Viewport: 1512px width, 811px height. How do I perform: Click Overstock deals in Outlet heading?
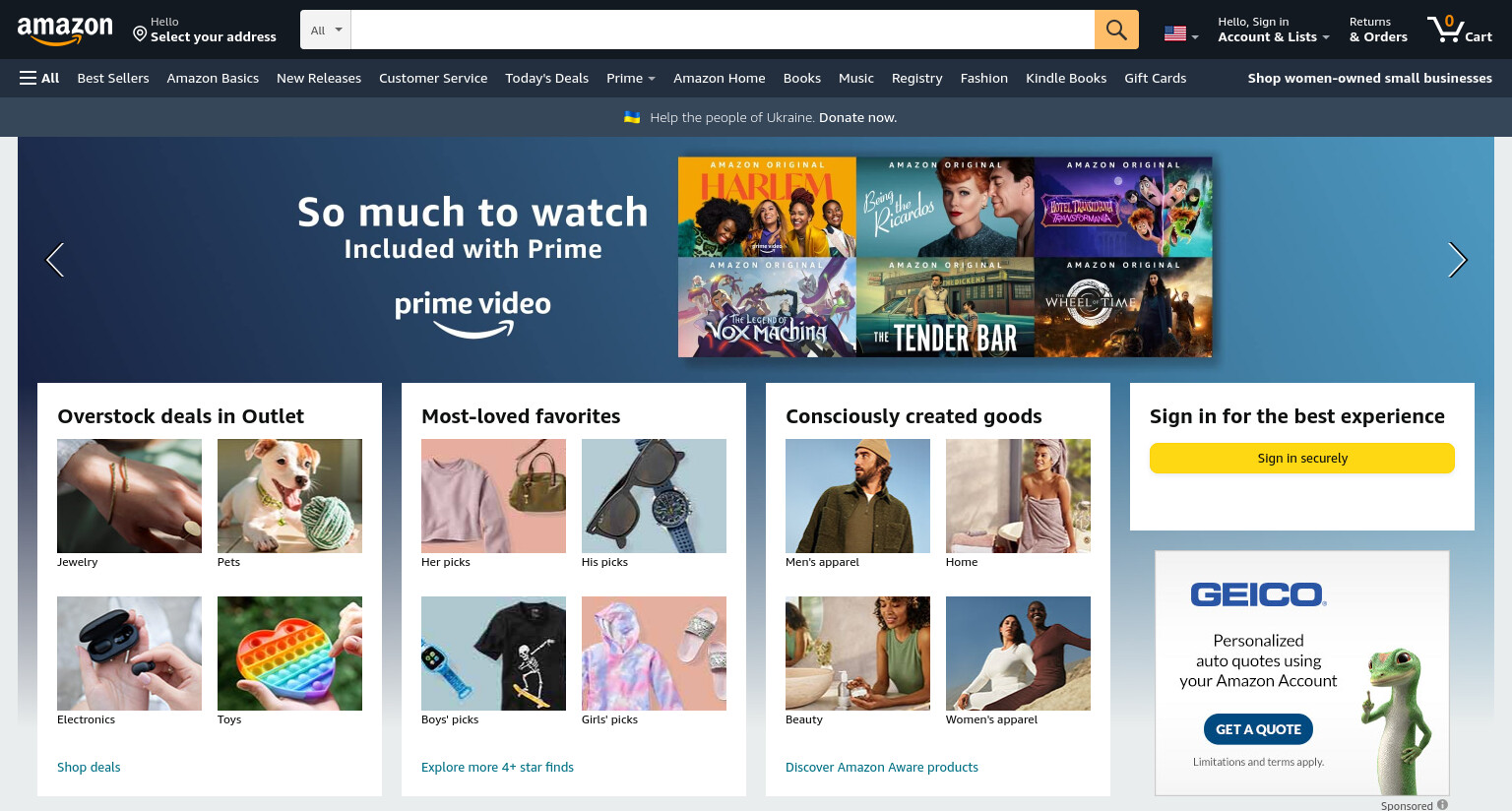pos(181,416)
